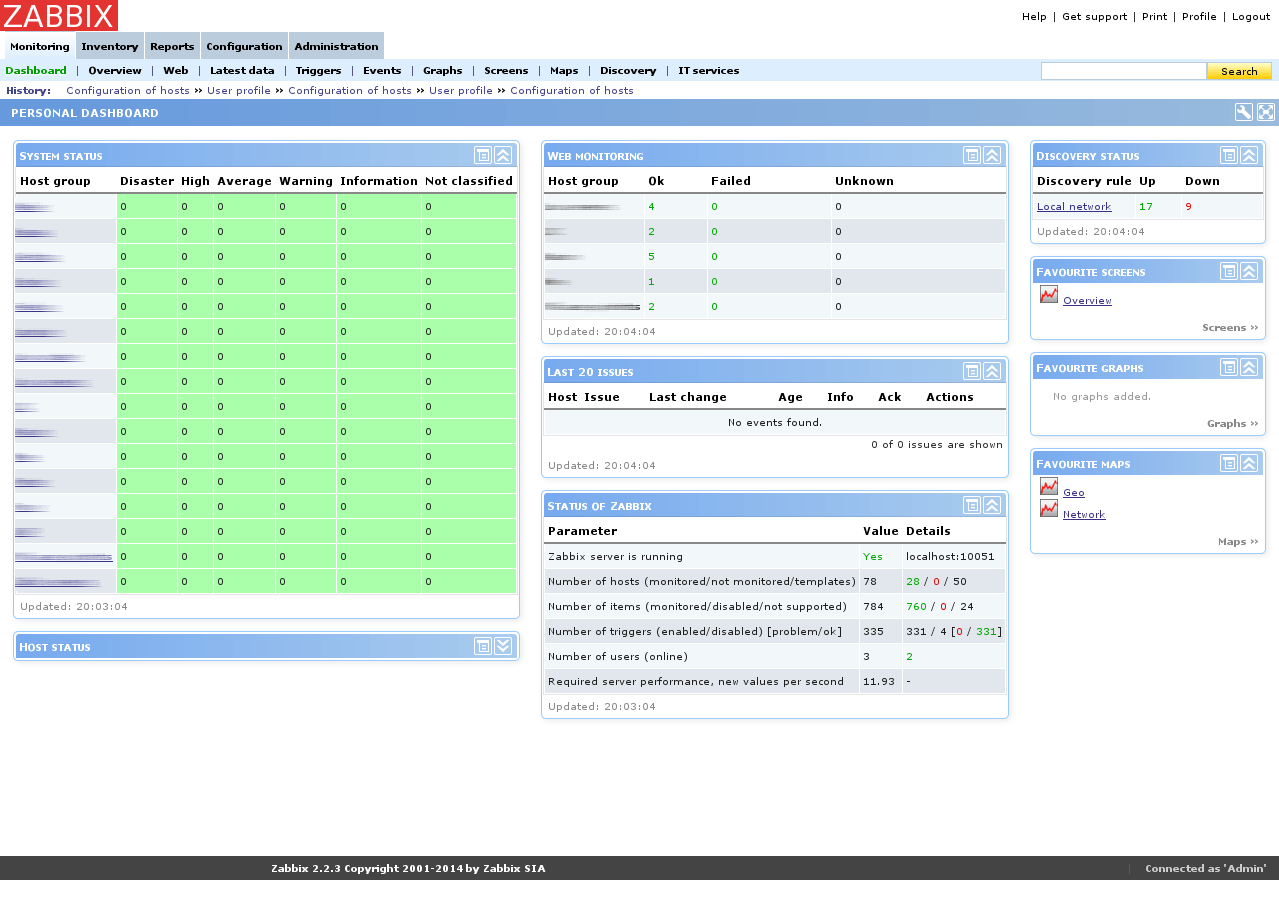Collapse the System status widget

503,155
